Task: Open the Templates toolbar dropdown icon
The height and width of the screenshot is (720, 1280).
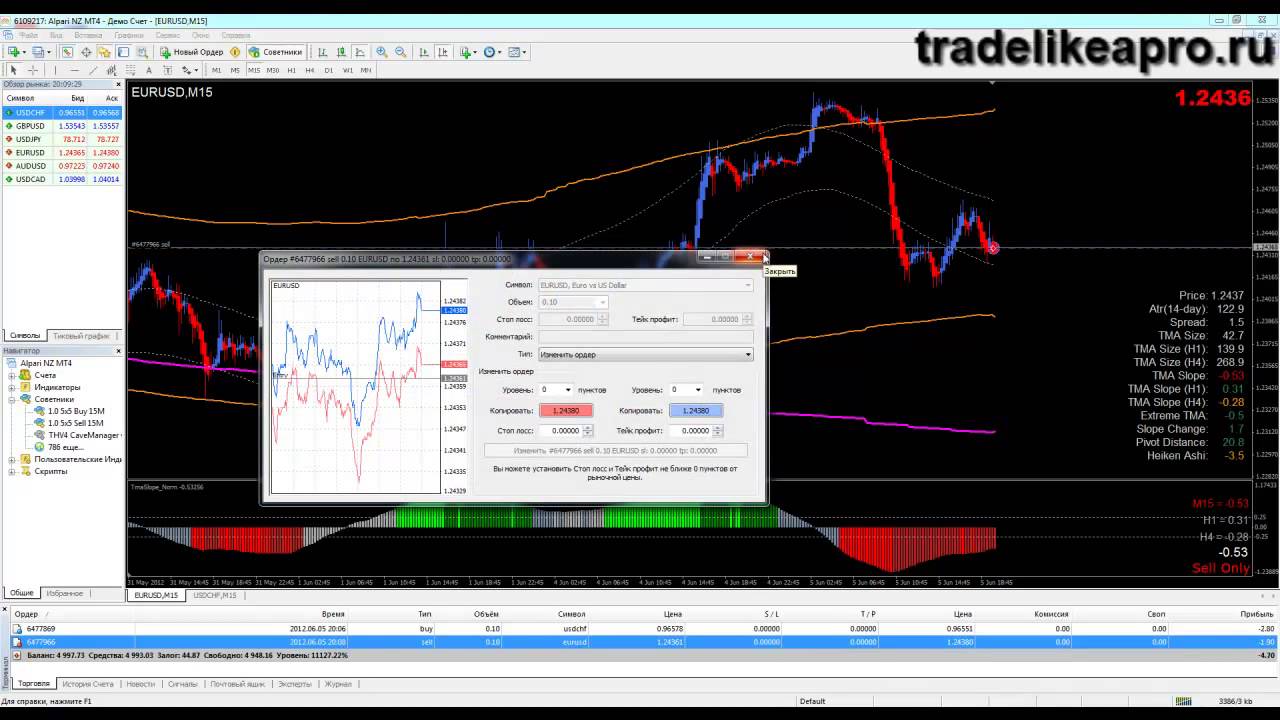Action: point(517,52)
